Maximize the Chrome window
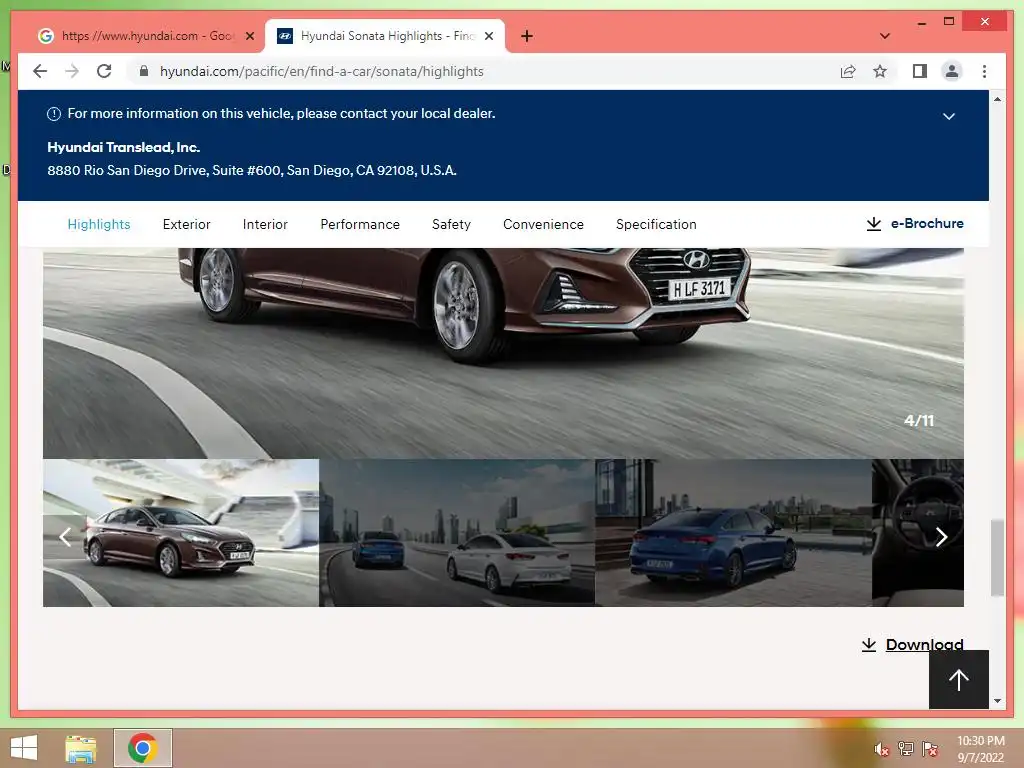The image size is (1024, 768). point(949,22)
